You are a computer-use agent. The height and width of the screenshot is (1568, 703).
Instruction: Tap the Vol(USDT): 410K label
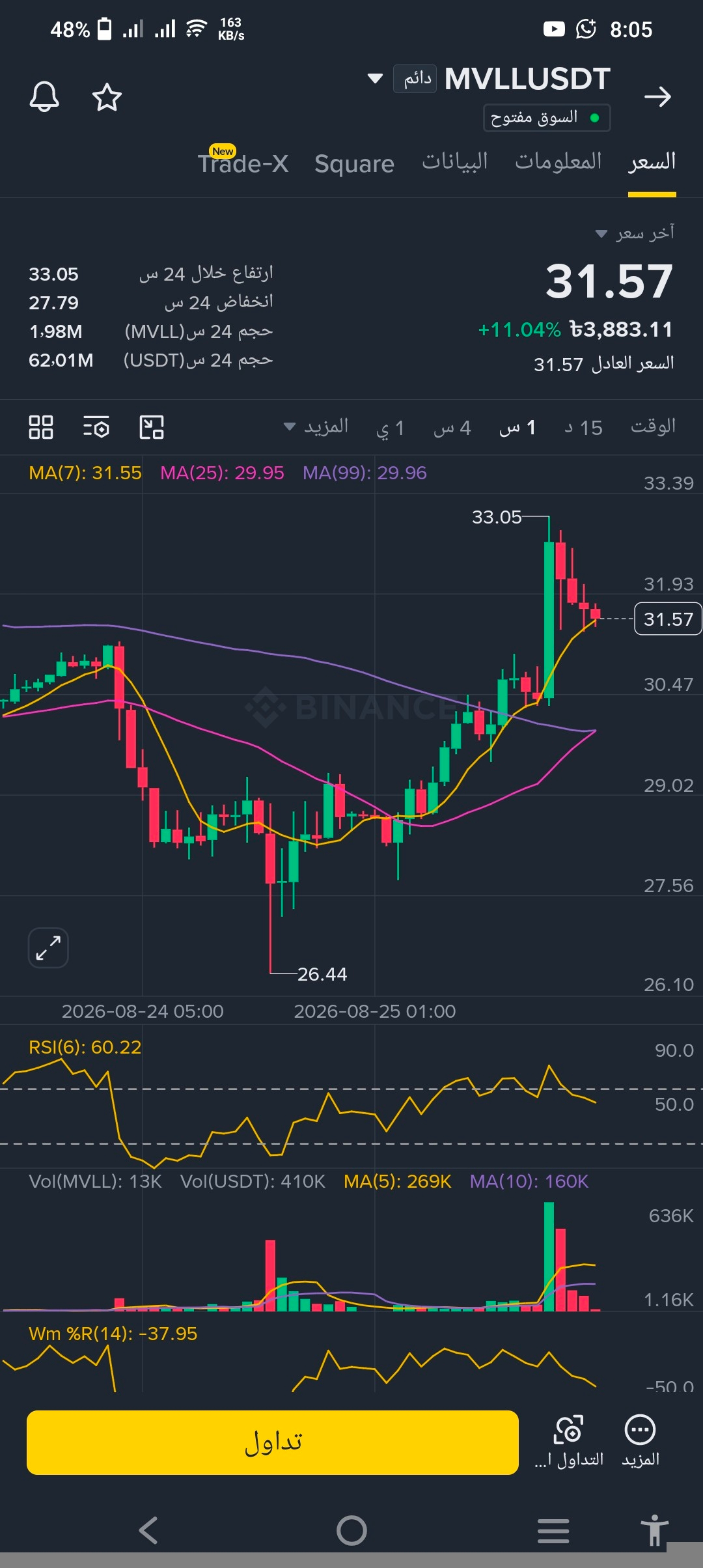(x=253, y=1181)
